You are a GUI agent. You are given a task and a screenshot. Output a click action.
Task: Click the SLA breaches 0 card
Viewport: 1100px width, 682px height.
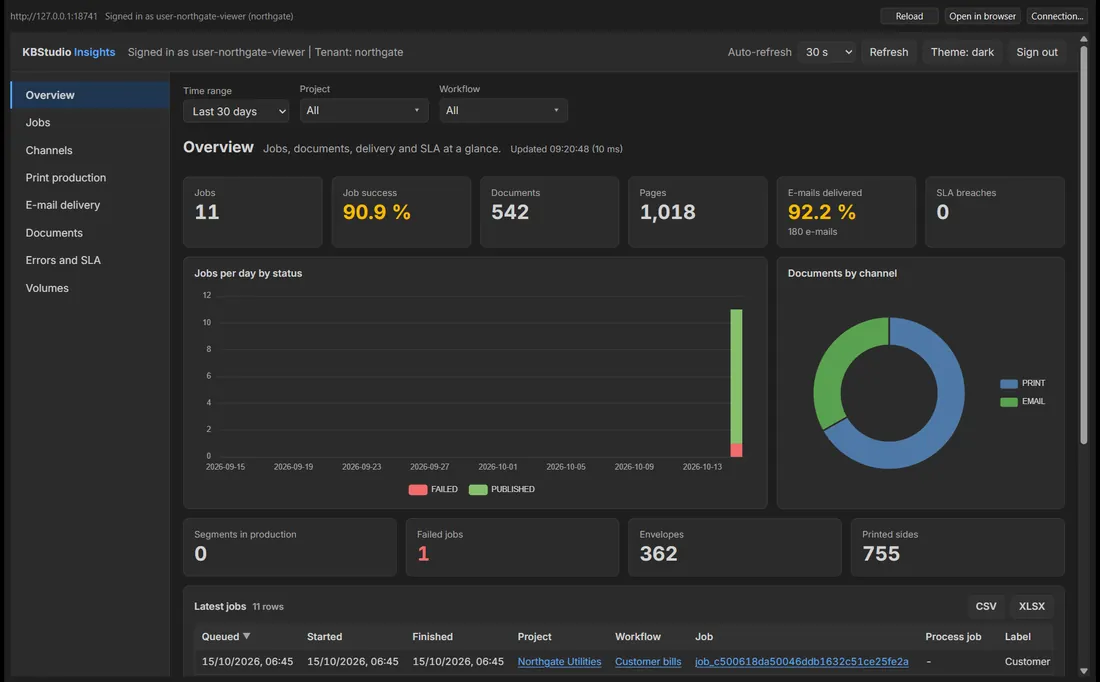(995, 212)
